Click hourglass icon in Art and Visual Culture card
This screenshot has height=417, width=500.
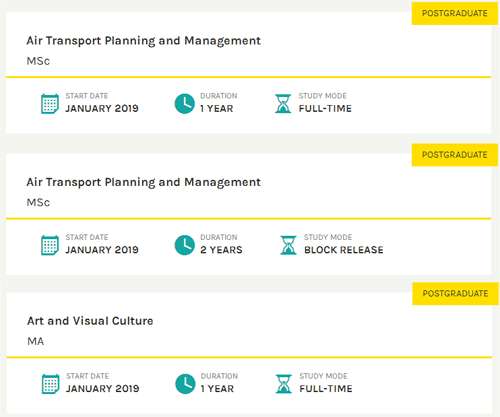click(x=284, y=384)
